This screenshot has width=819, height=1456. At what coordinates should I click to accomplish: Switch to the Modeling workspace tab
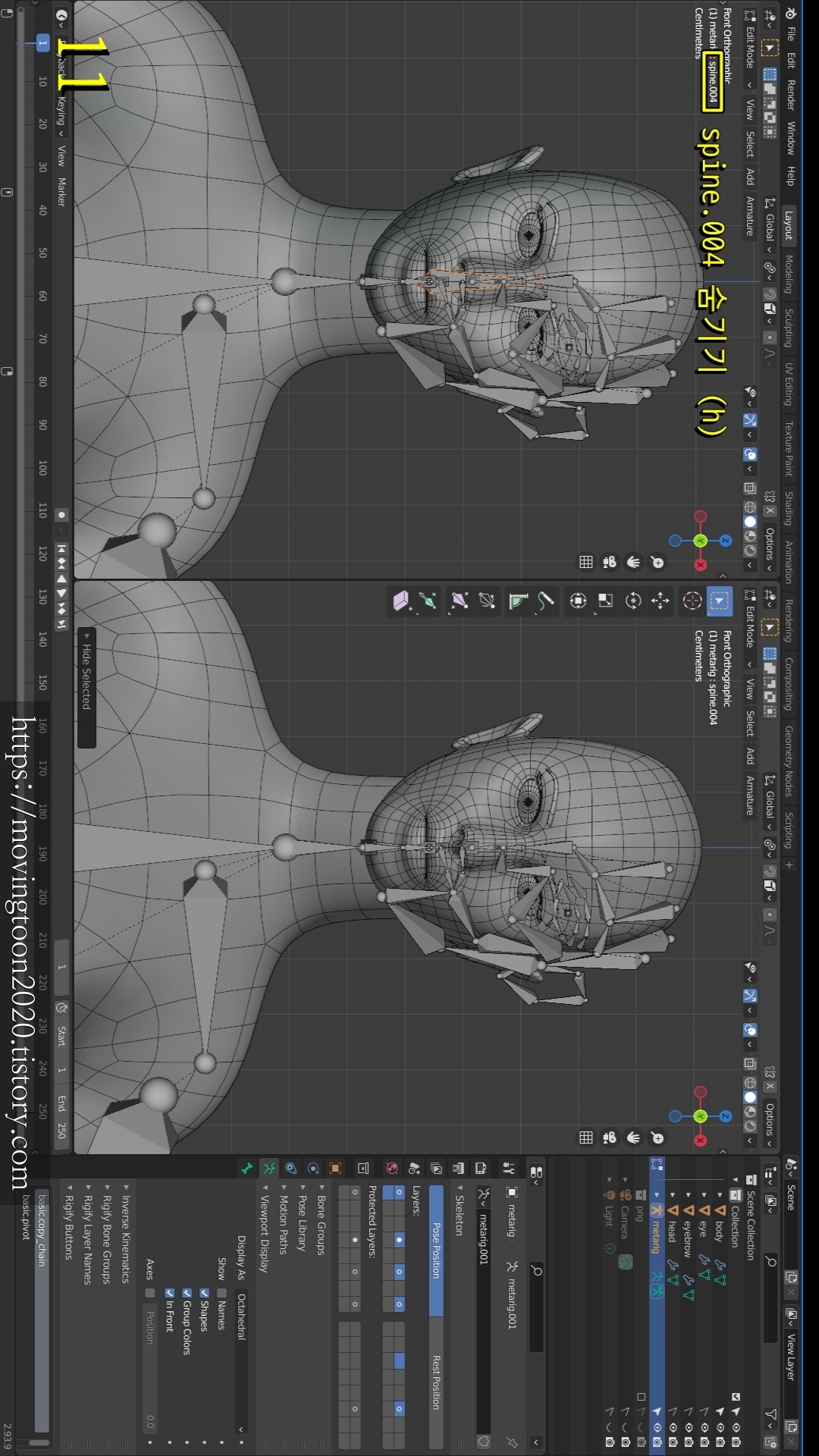tap(789, 274)
